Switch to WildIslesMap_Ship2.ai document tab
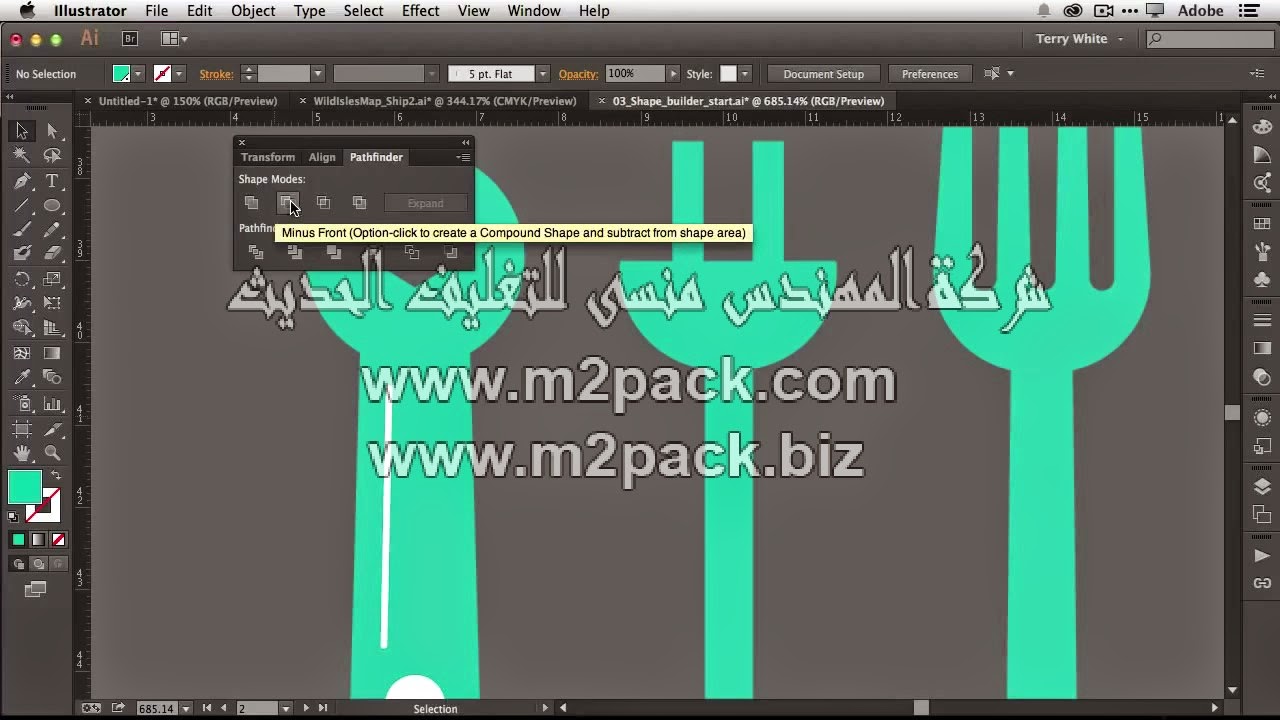This screenshot has width=1280, height=720. (x=444, y=101)
